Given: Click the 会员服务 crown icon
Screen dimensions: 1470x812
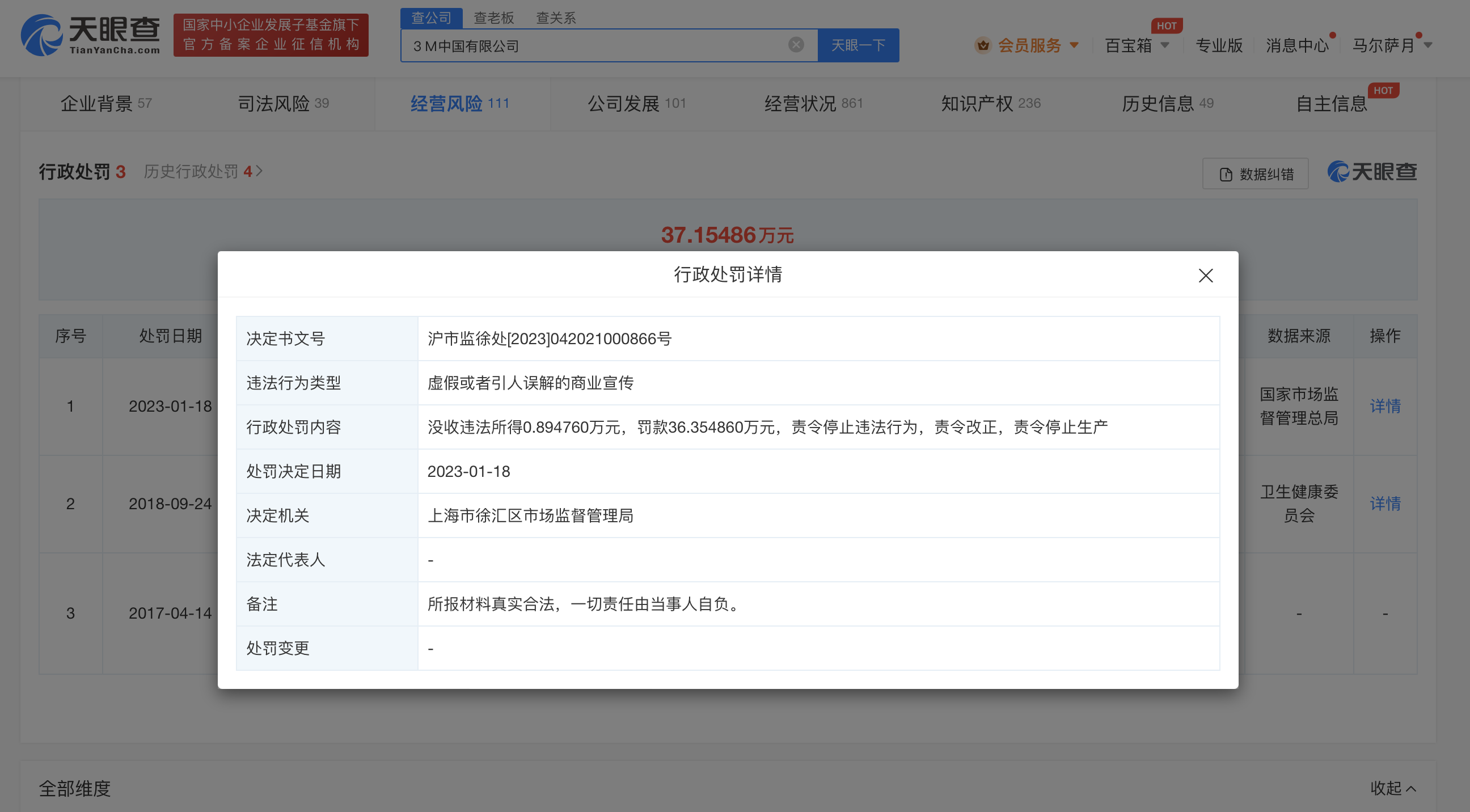Looking at the screenshot, I should 983,45.
